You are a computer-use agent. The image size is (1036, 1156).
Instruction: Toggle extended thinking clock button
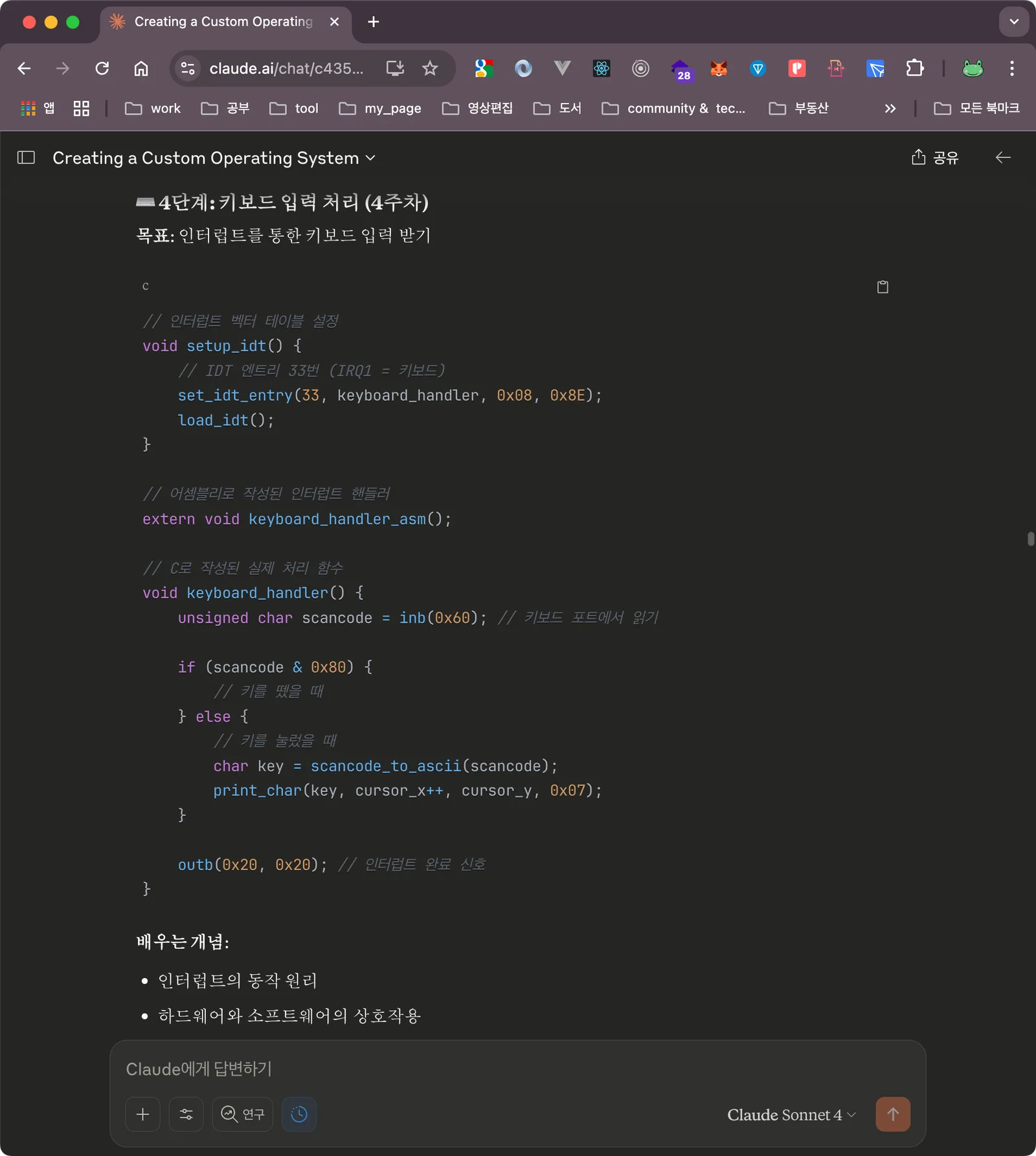pyautogui.click(x=299, y=1114)
